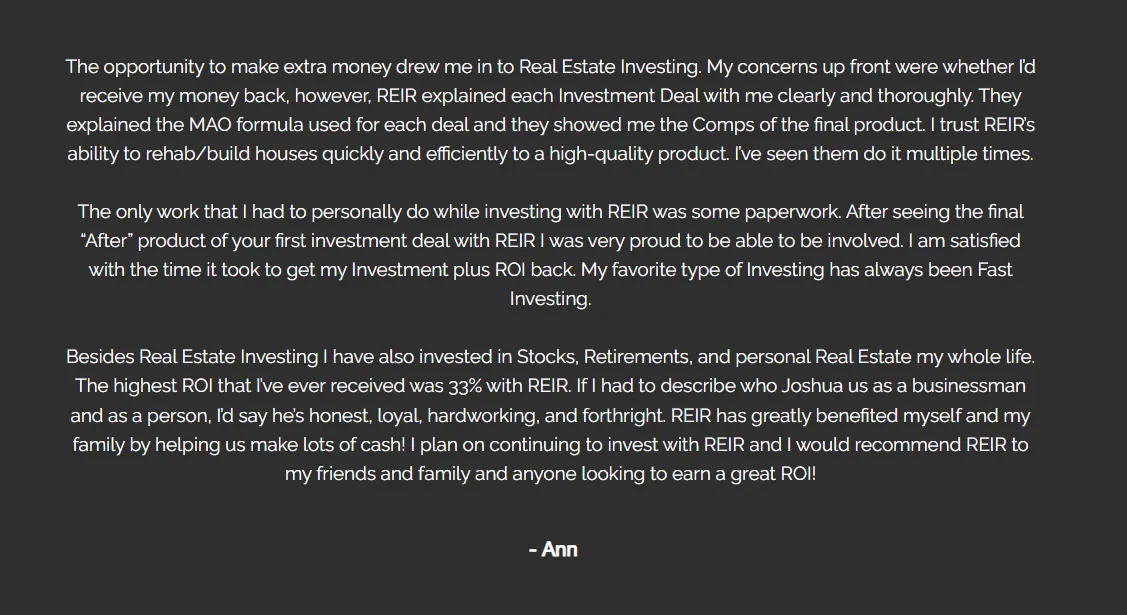Click the phrase "Real Estate Investing" in first paragraph
Screen dimensions: 1127x615
pos(609,67)
